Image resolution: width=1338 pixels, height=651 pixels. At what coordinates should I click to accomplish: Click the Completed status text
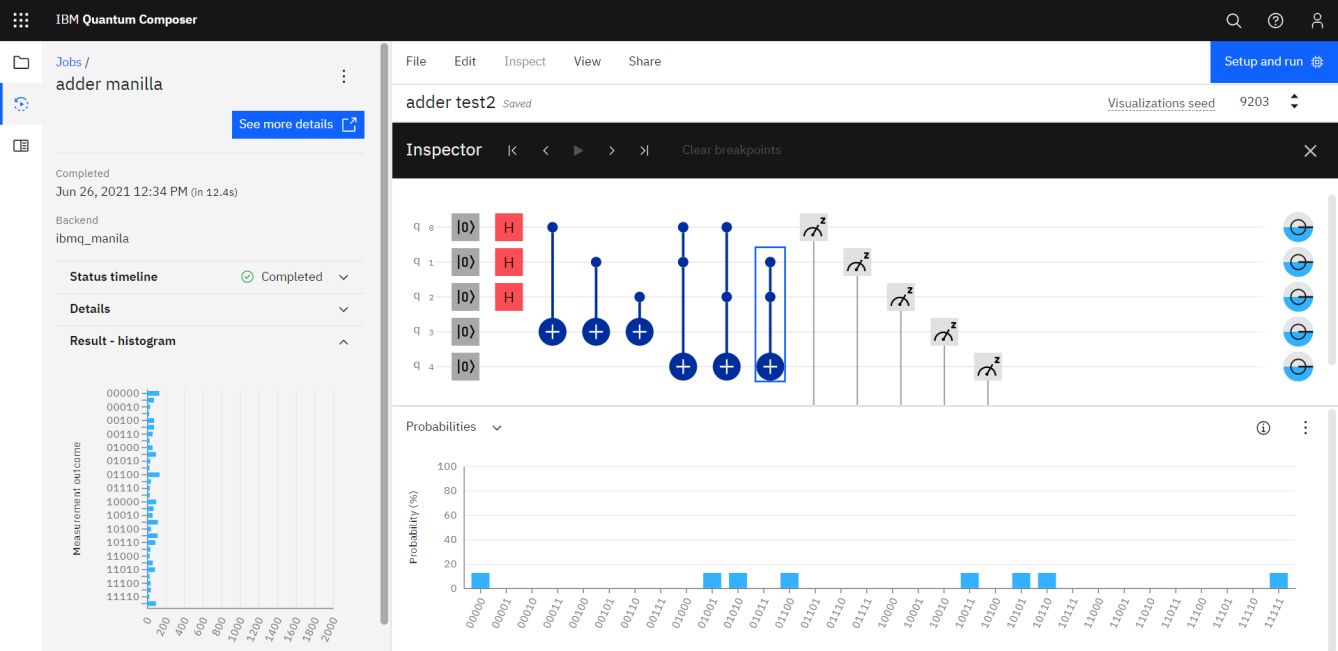tap(292, 277)
